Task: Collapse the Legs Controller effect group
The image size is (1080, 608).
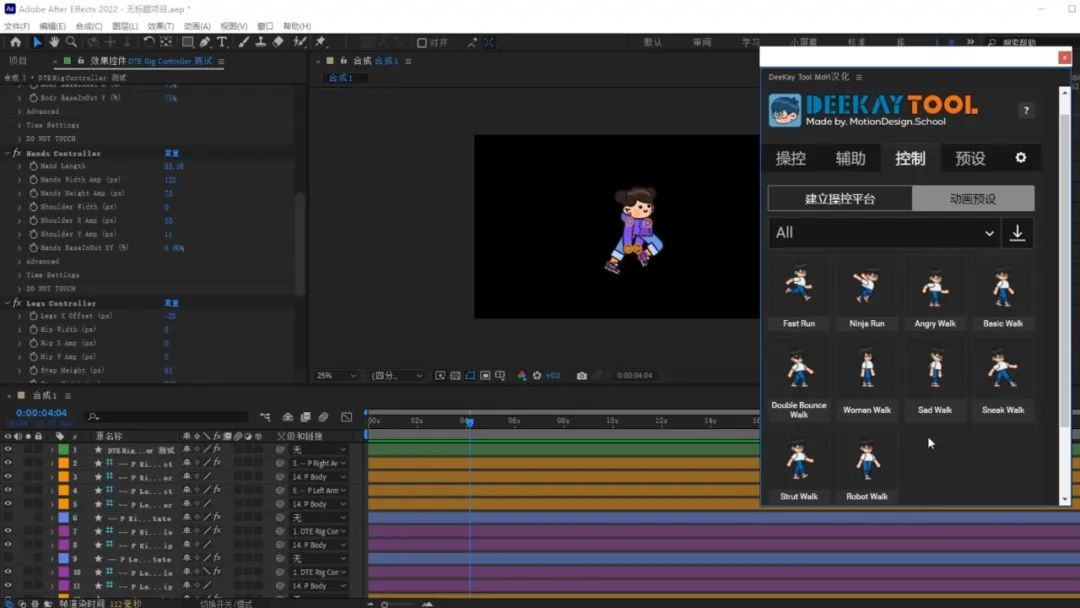Action: click(8, 303)
